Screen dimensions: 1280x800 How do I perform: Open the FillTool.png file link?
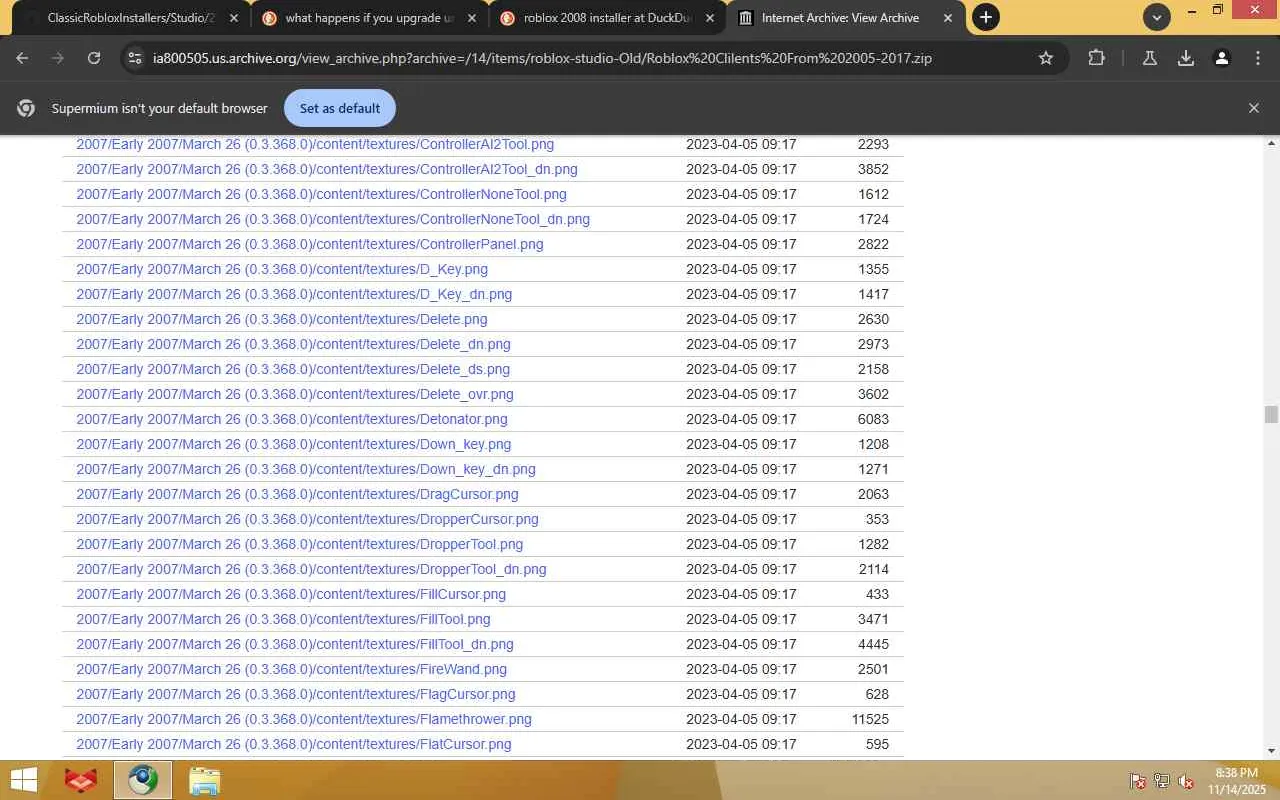click(283, 619)
